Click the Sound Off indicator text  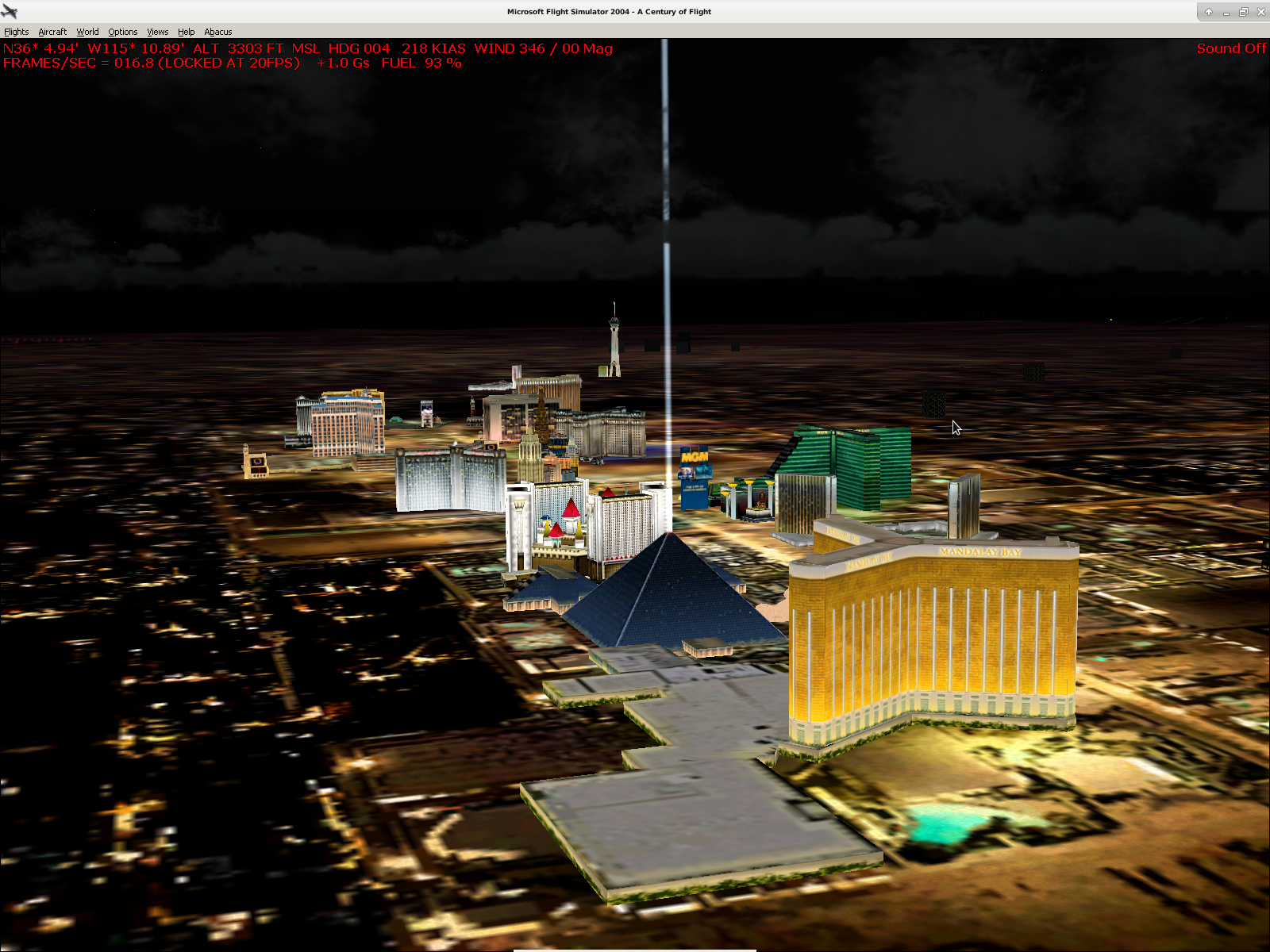point(1231,48)
